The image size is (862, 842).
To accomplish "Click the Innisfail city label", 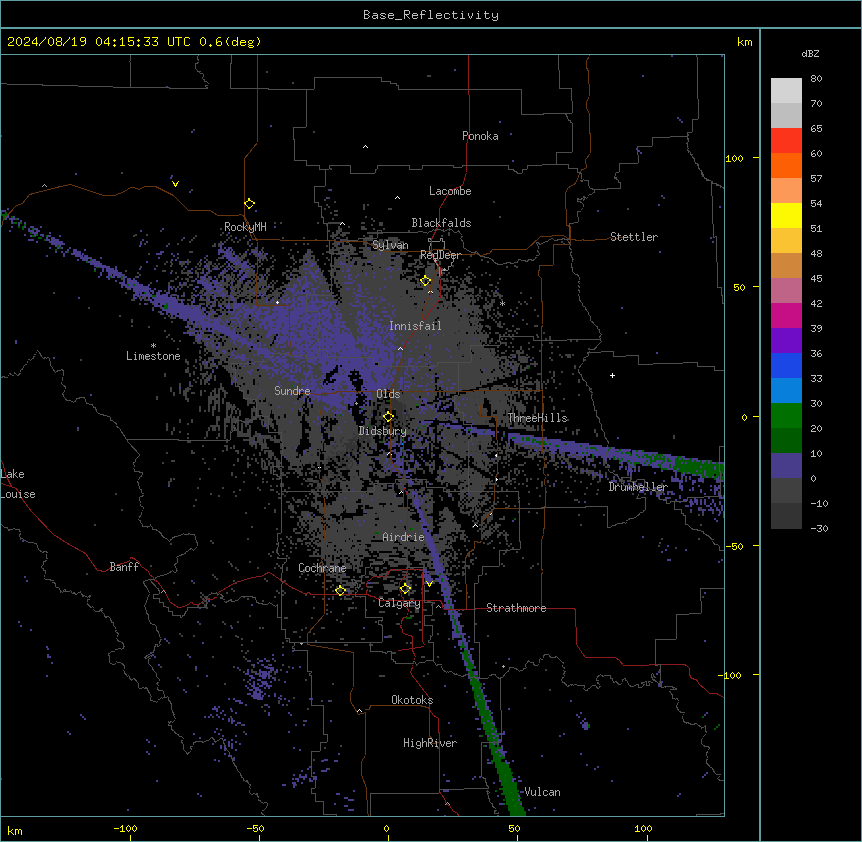I will coord(415,326).
